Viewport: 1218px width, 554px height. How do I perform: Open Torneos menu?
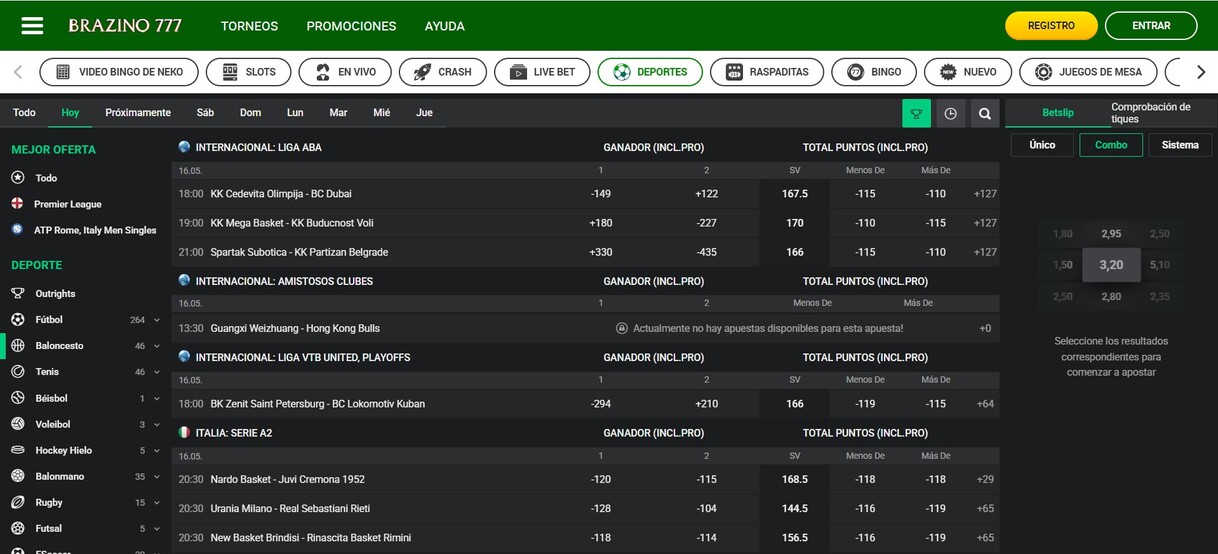tap(249, 26)
